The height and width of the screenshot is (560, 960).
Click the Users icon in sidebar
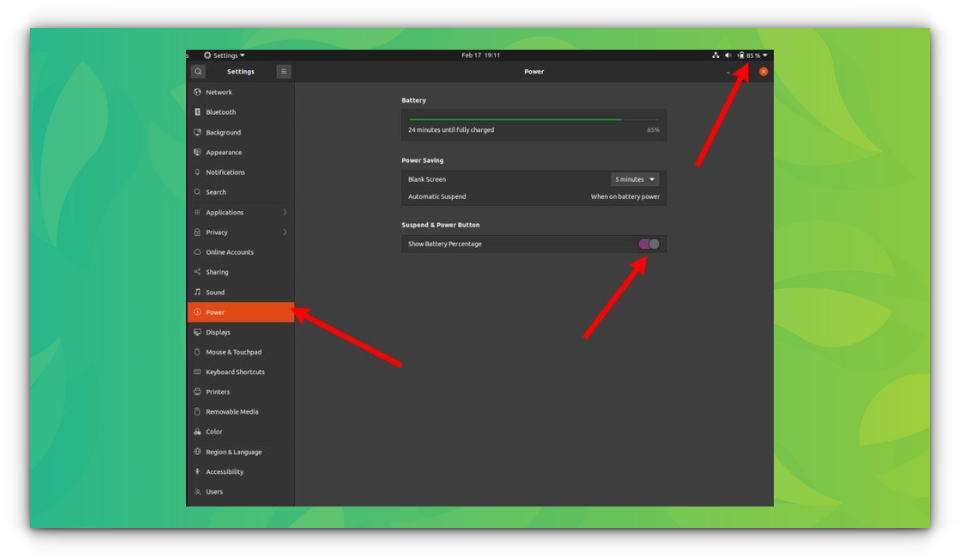(x=197, y=491)
